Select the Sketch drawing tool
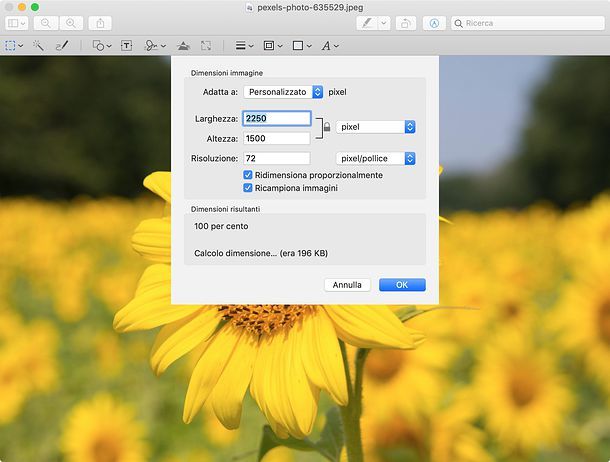This screenshot has height=462, width=610. pyautogui.click(x=62, y=46)
